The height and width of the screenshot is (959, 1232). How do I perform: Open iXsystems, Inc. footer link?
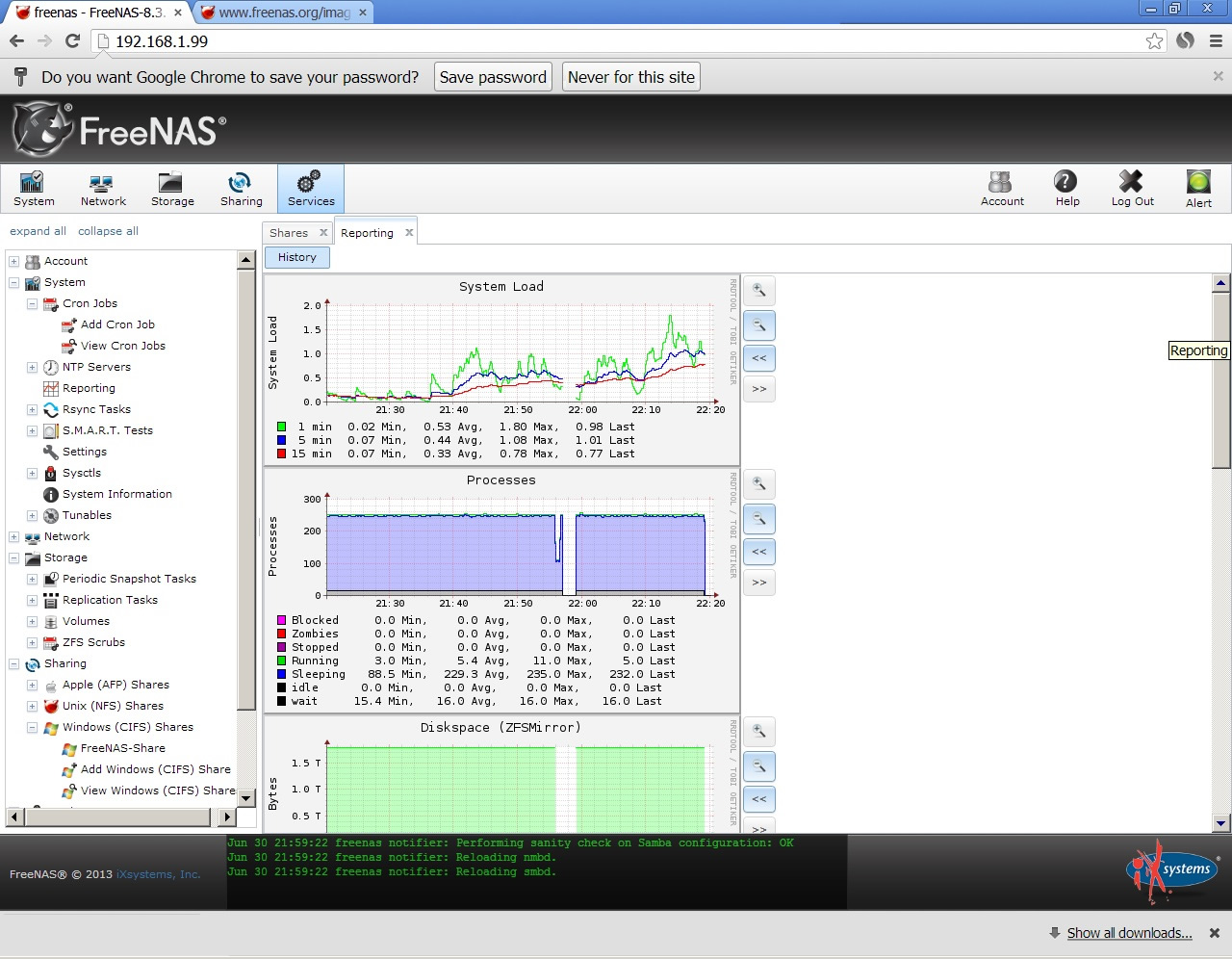(159, 874)
